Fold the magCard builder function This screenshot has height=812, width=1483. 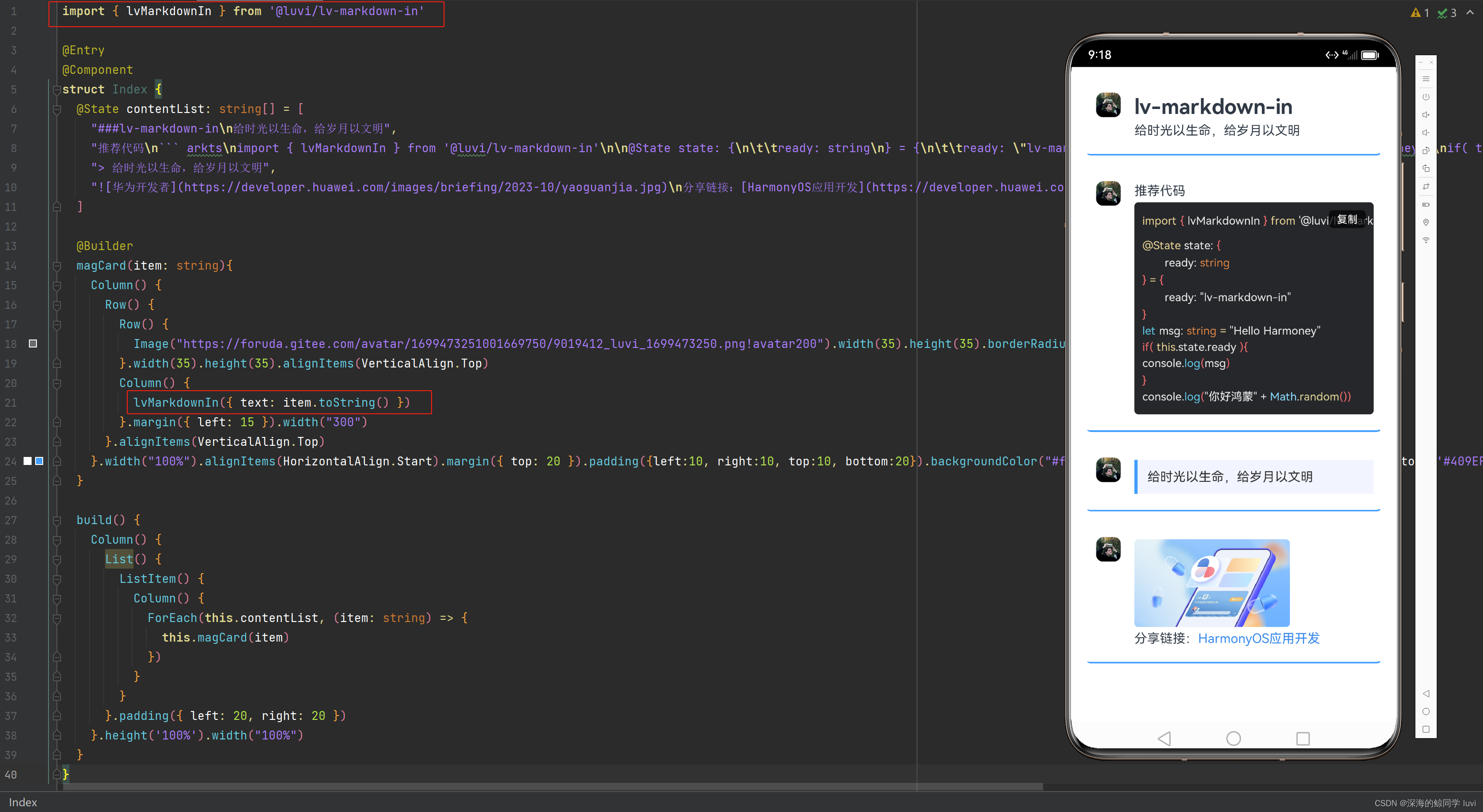click(57, 266)
